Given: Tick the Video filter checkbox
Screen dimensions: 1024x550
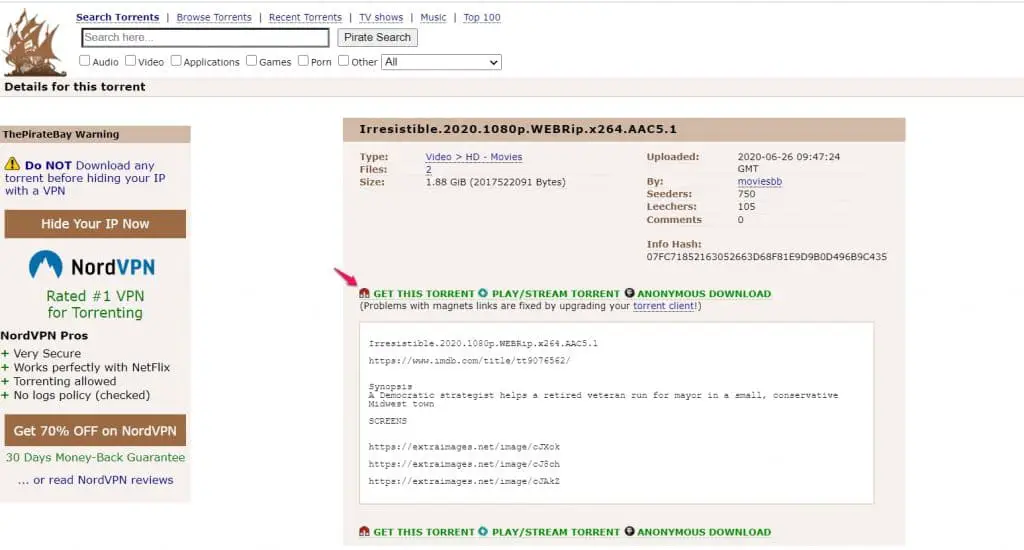Looking at the screenshot, I should coord(131,61).
